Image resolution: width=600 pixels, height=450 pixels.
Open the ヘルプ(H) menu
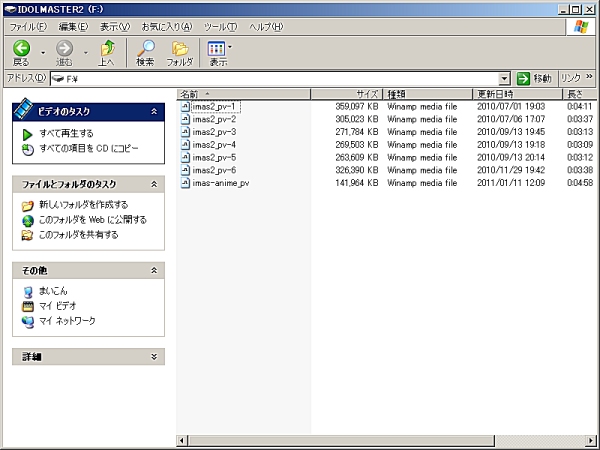pos(266,27)
